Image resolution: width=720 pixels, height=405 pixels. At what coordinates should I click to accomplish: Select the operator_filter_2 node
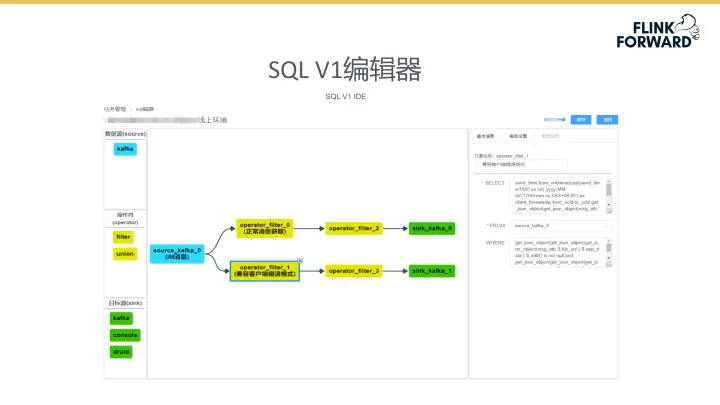pyautogui.click(x=354, y=228)
